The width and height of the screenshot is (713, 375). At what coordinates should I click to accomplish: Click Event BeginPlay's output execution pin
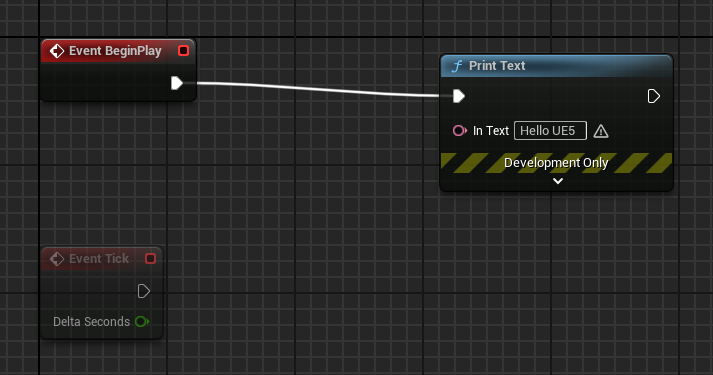point(177,83)
